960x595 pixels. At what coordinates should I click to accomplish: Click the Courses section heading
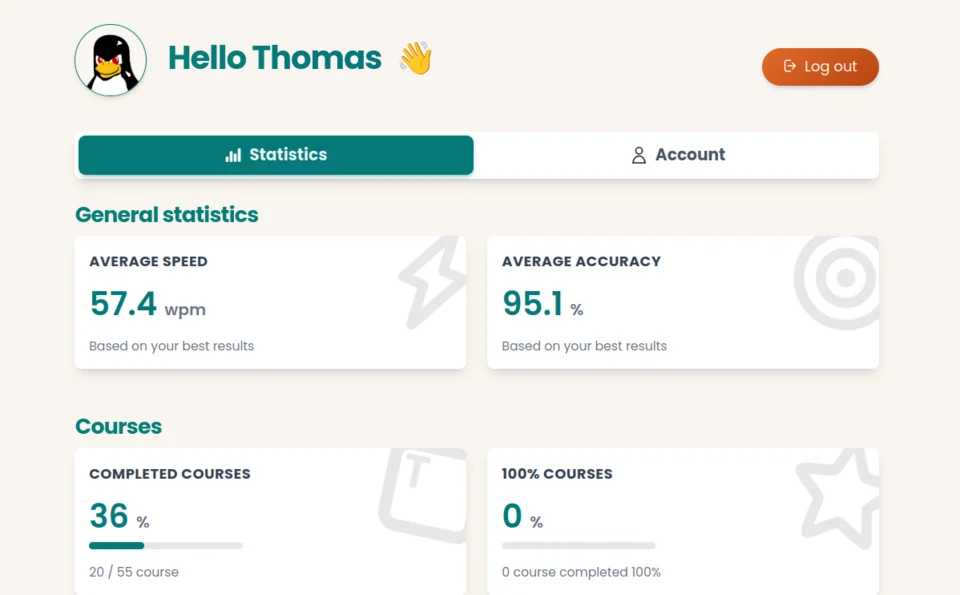[x=118, y=426]
